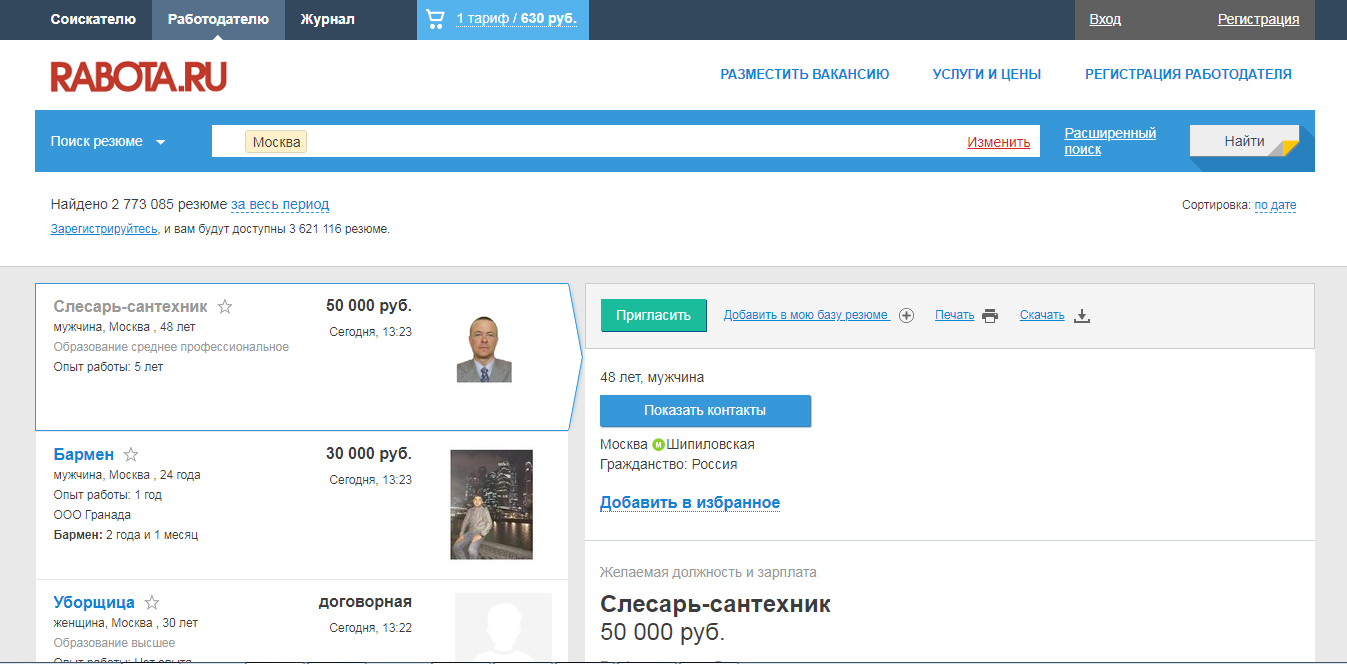Image resolution: width=1347 pixels, height=664 pixels.
Task: Reveal contacts with Показать контакты button
Action: (x=705, y=411)
